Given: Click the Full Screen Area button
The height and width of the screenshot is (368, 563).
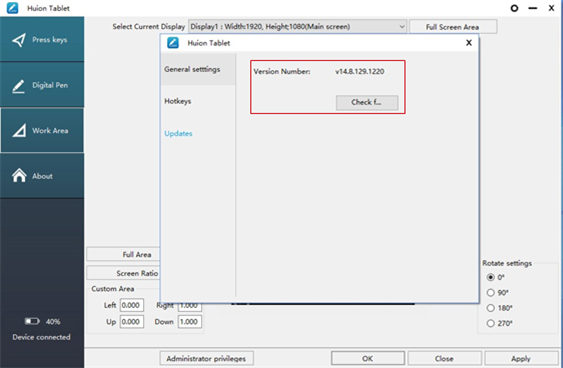Looking at the screenshot, I should [453, 27].
